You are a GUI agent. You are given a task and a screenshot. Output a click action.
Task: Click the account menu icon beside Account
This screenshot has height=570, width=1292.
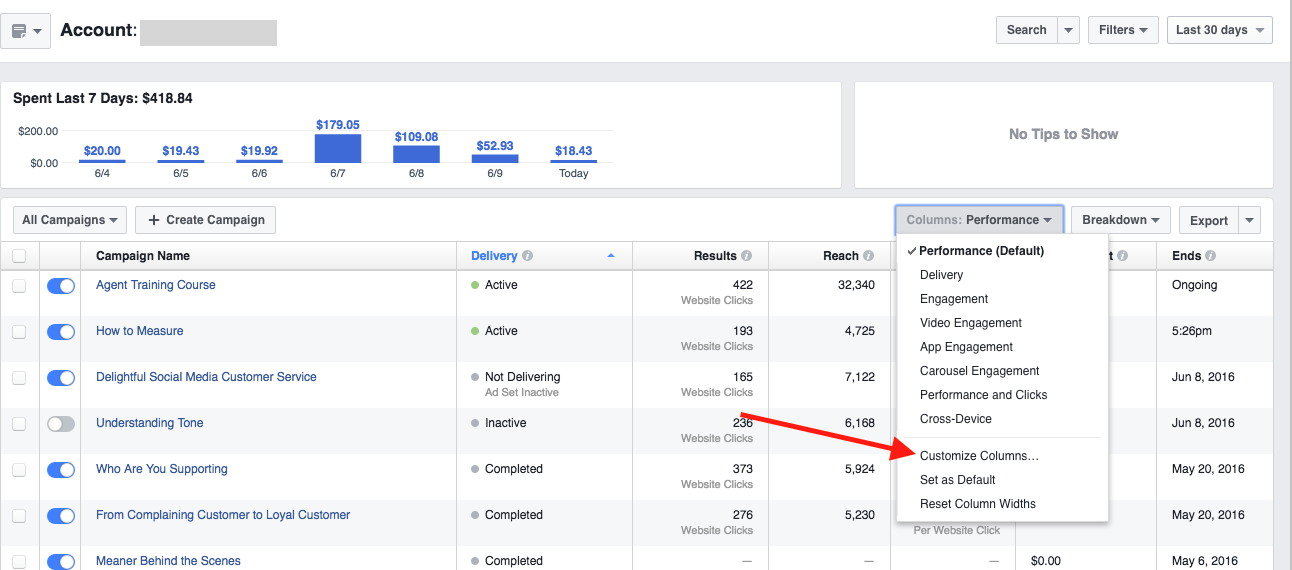(26, 31)
